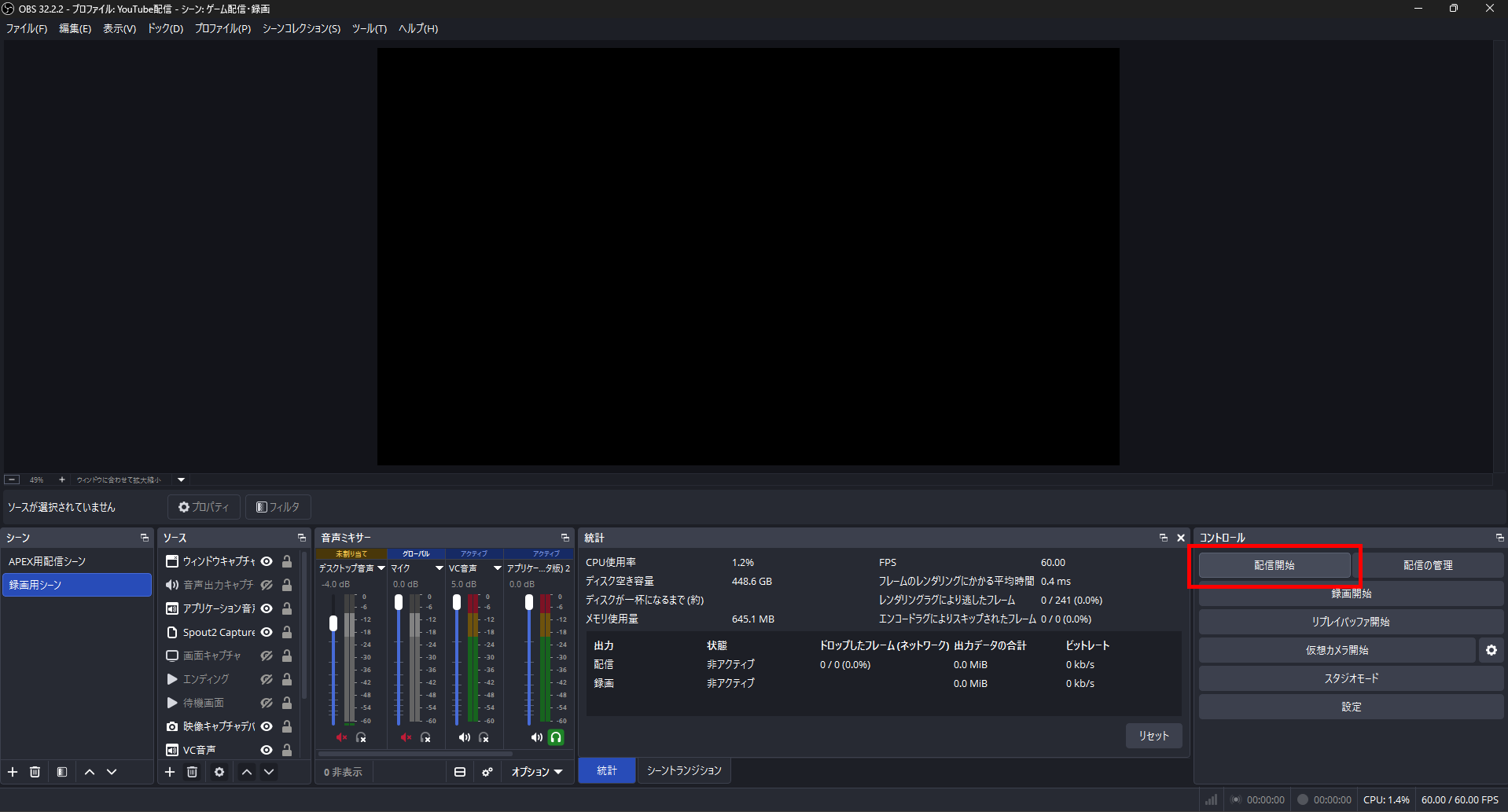Open the ドック(D) menu
The height and width of the screenshot is (812, 1508).
click(165, 28)
